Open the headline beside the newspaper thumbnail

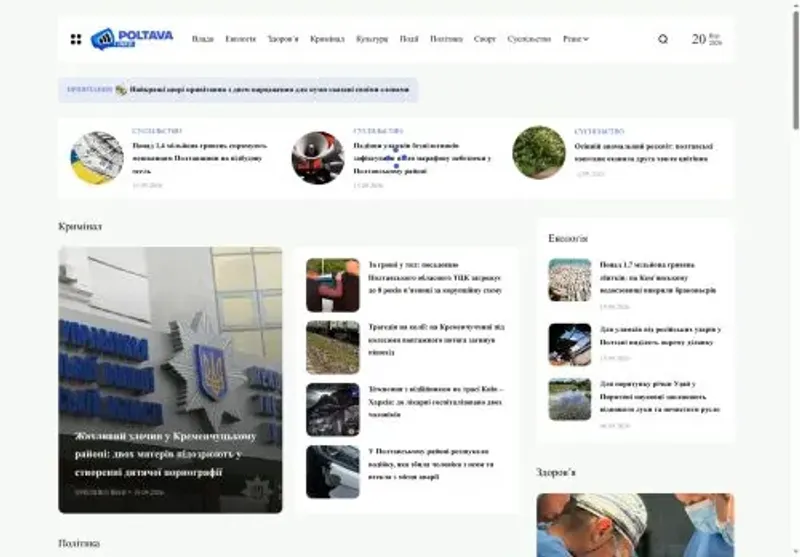pyautogui.click(x=199, y=158)
